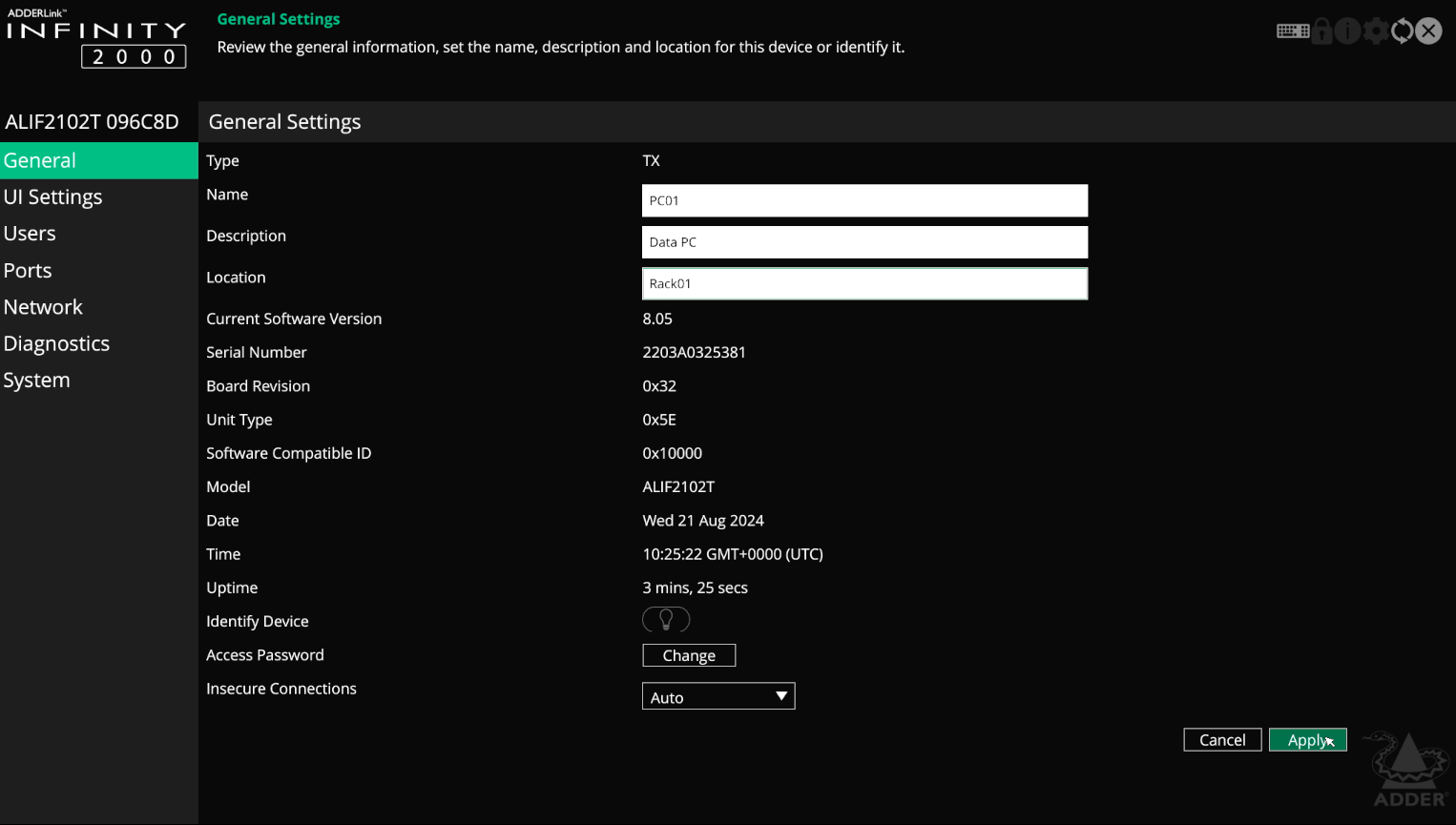
Task: Toggle the Identify Device lightbulb
Action: (x=666, y=620)
